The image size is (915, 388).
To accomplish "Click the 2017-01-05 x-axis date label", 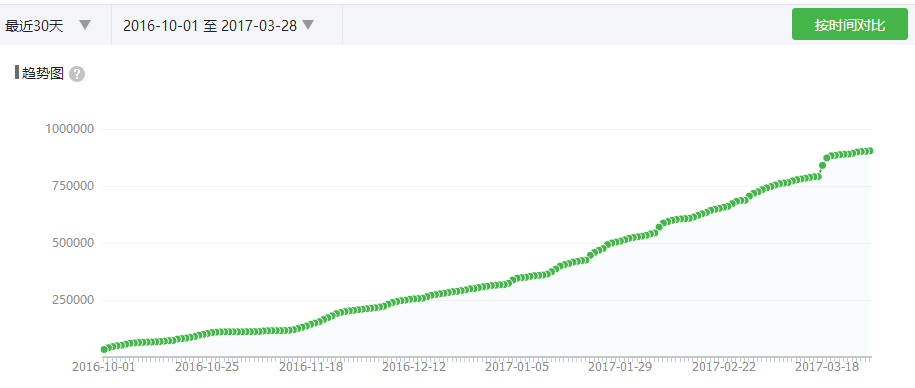I will pos(517,367).
